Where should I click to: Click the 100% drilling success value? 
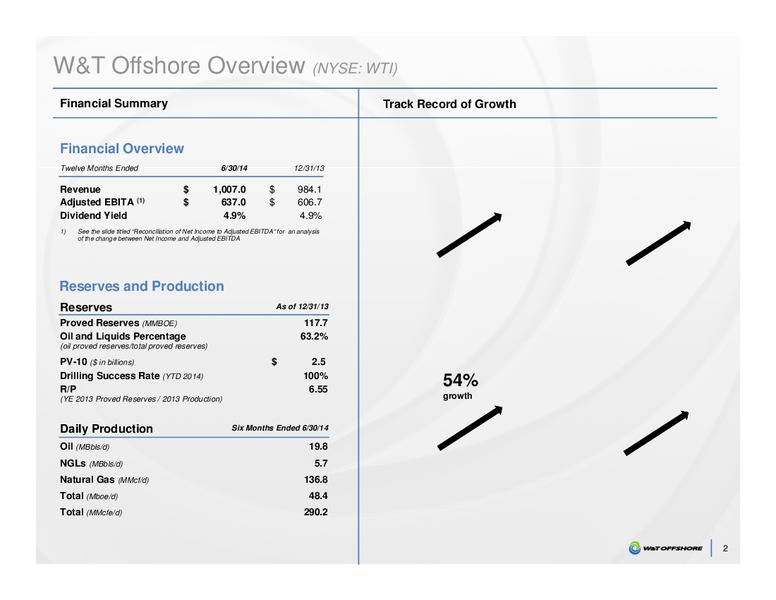316,376
